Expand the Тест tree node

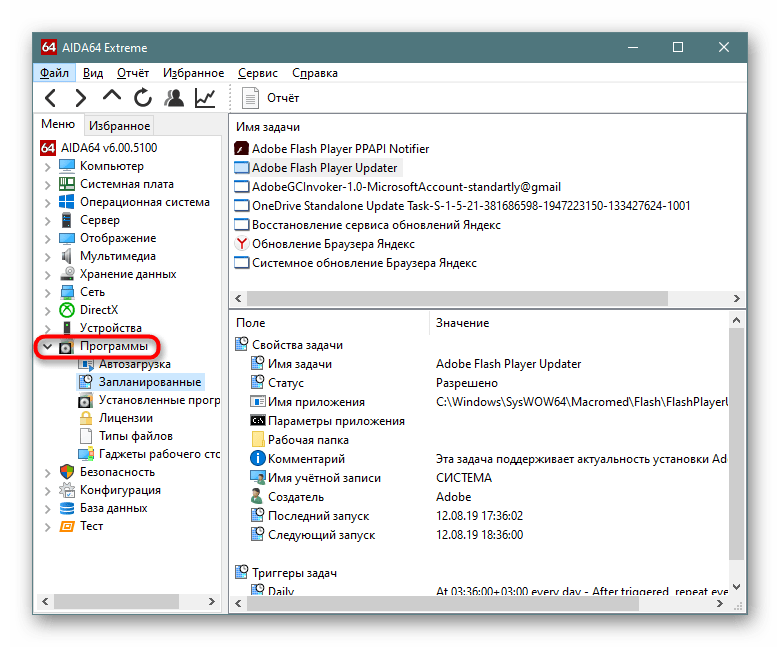(x=48, y=527)
